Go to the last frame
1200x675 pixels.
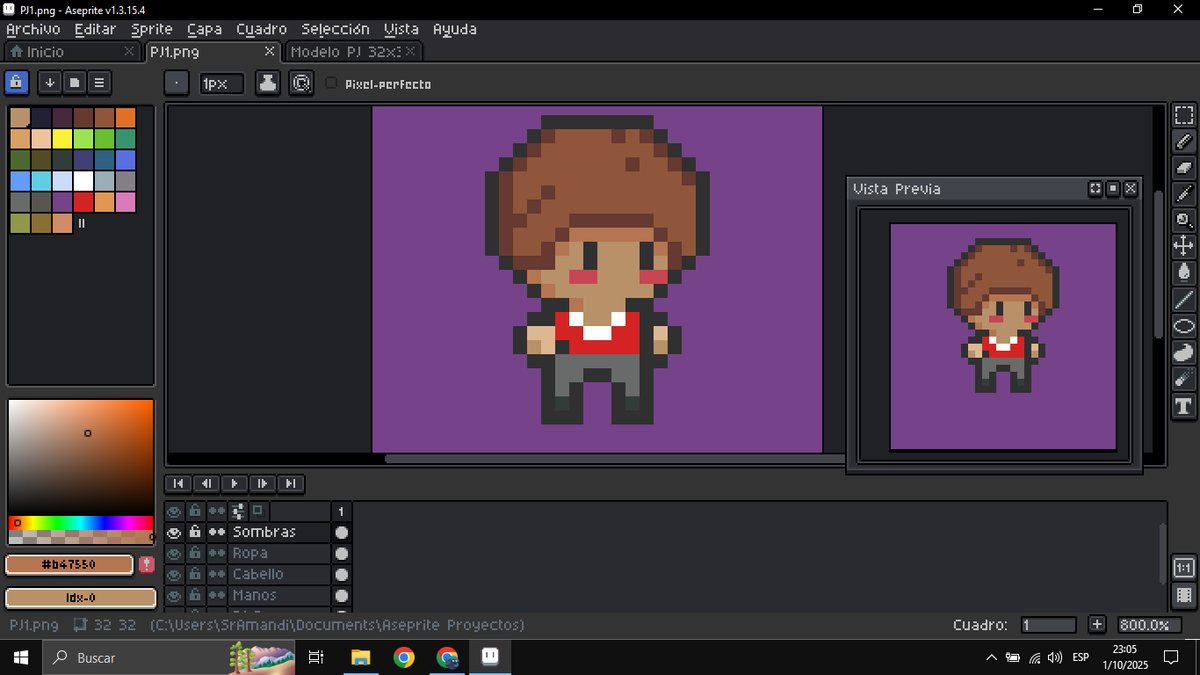pyautogui.click(x=290, y=484)
